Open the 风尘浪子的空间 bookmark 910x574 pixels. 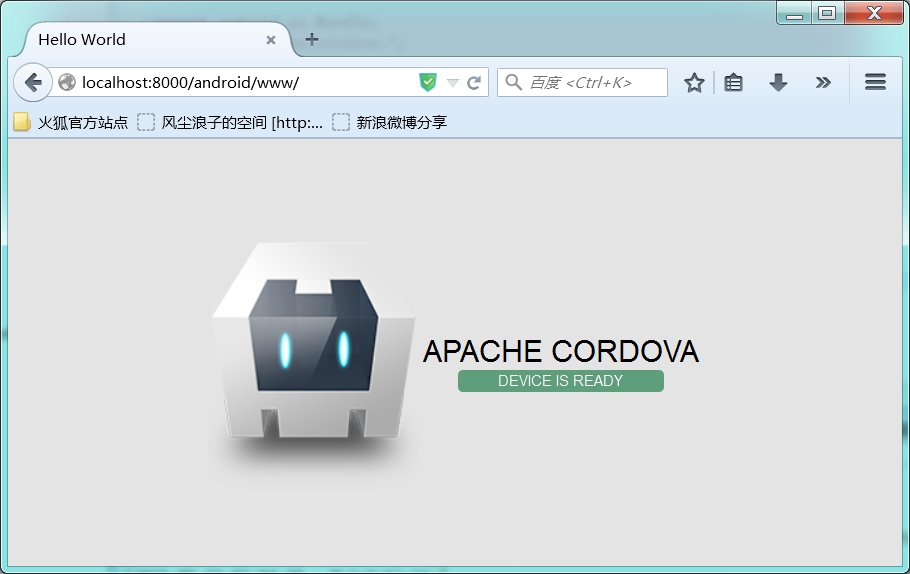230,122
